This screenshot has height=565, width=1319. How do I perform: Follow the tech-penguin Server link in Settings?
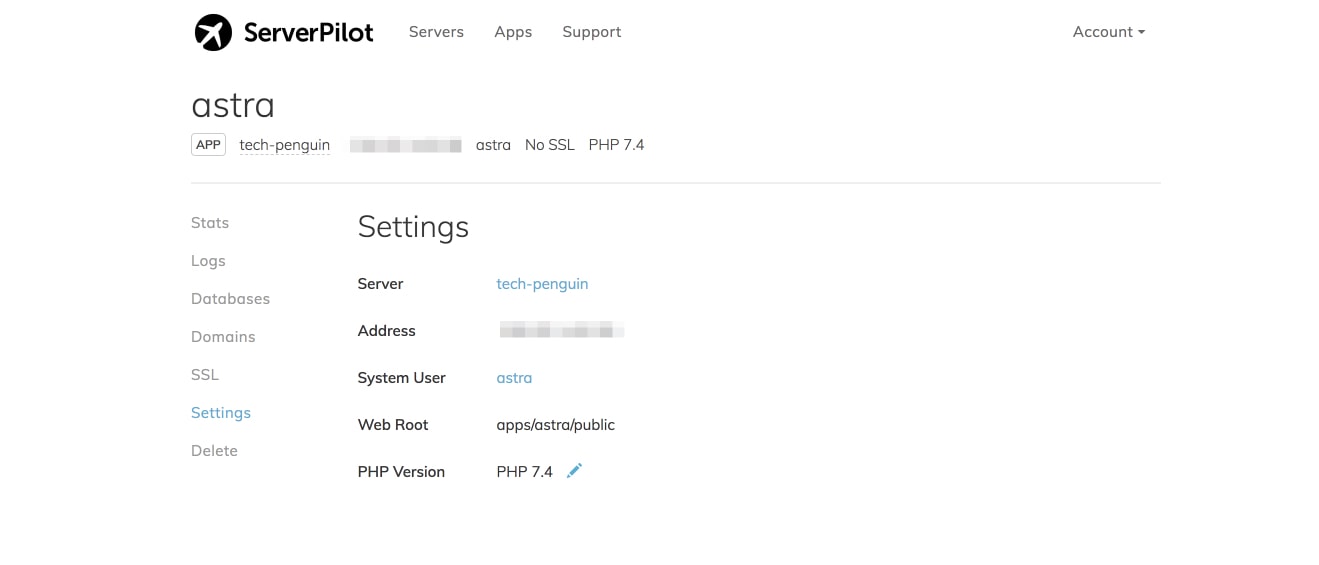tap(542, 284)
